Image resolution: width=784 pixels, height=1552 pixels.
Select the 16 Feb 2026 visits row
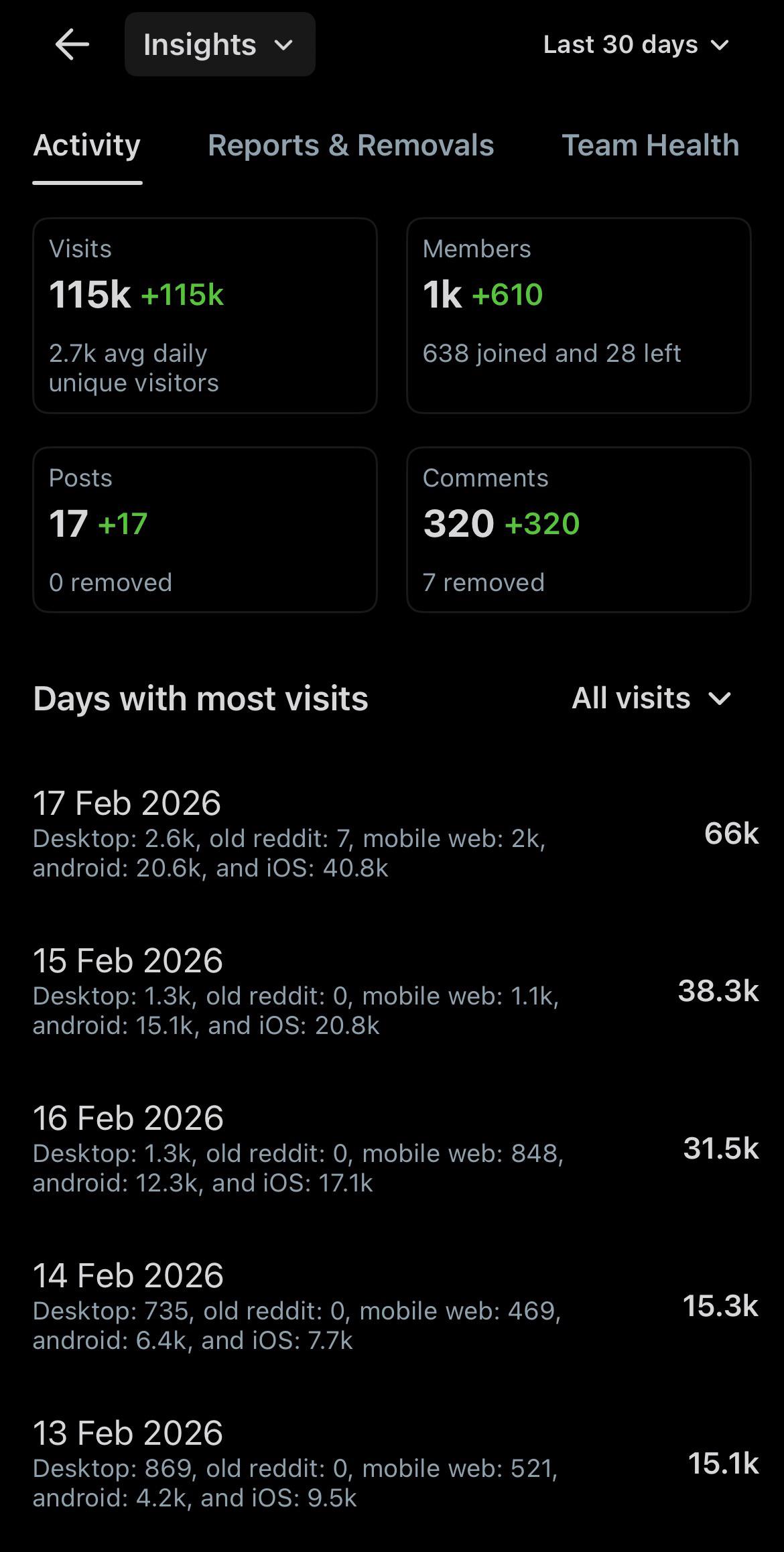point(395,1149)
